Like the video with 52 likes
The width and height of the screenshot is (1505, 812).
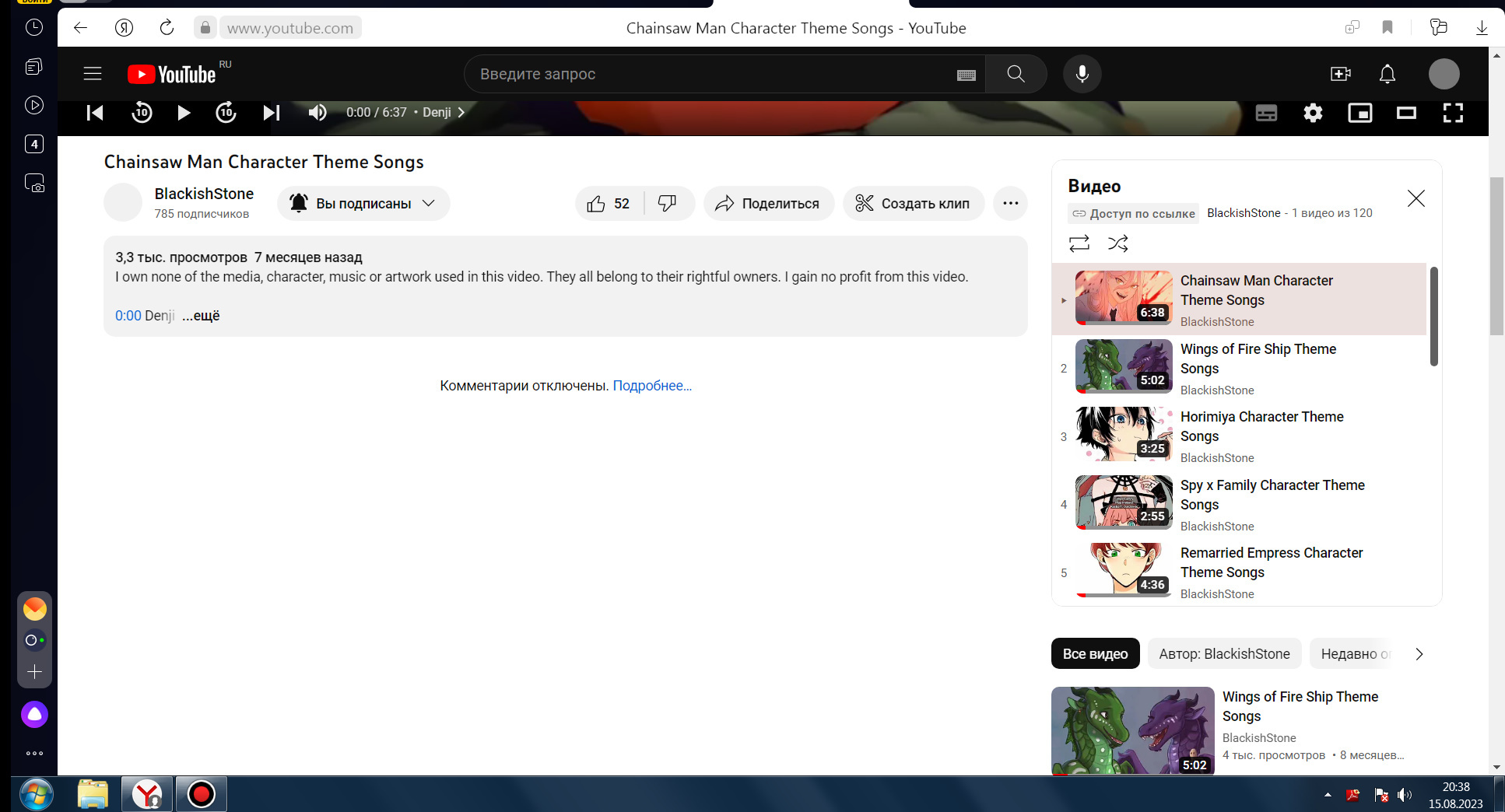click(609, 204)
